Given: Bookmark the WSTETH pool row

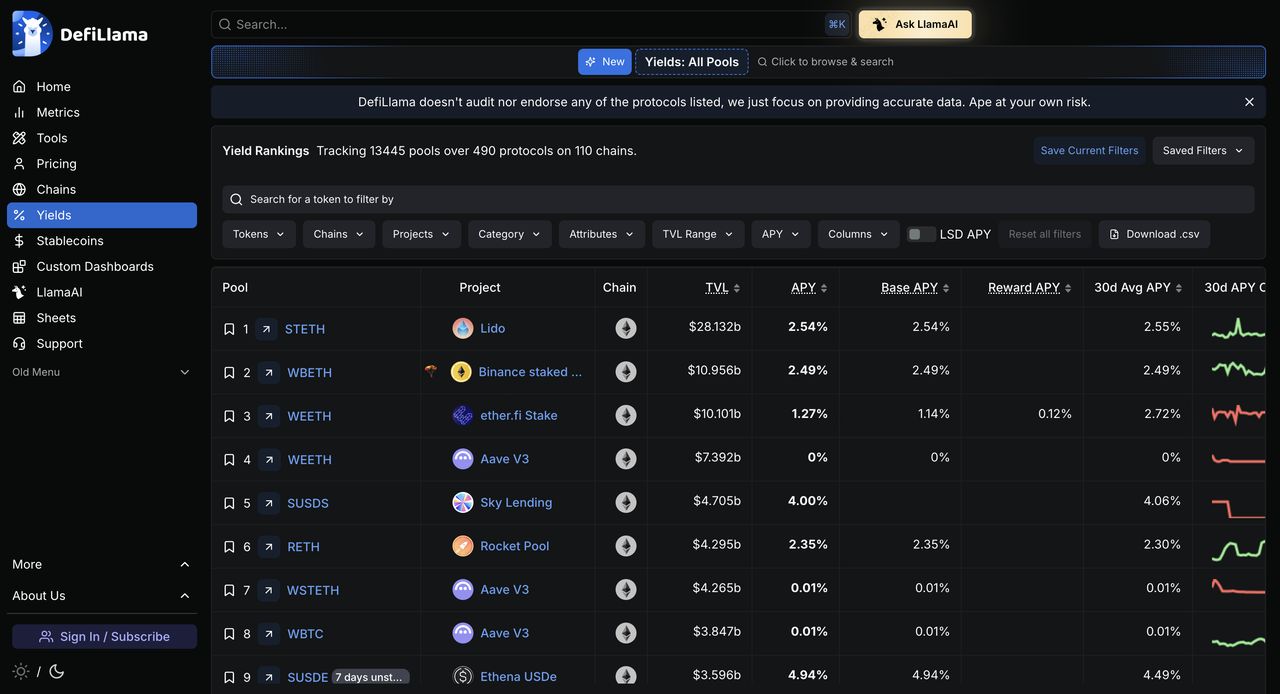Looking at the screenshot, I should coord(229,590).
